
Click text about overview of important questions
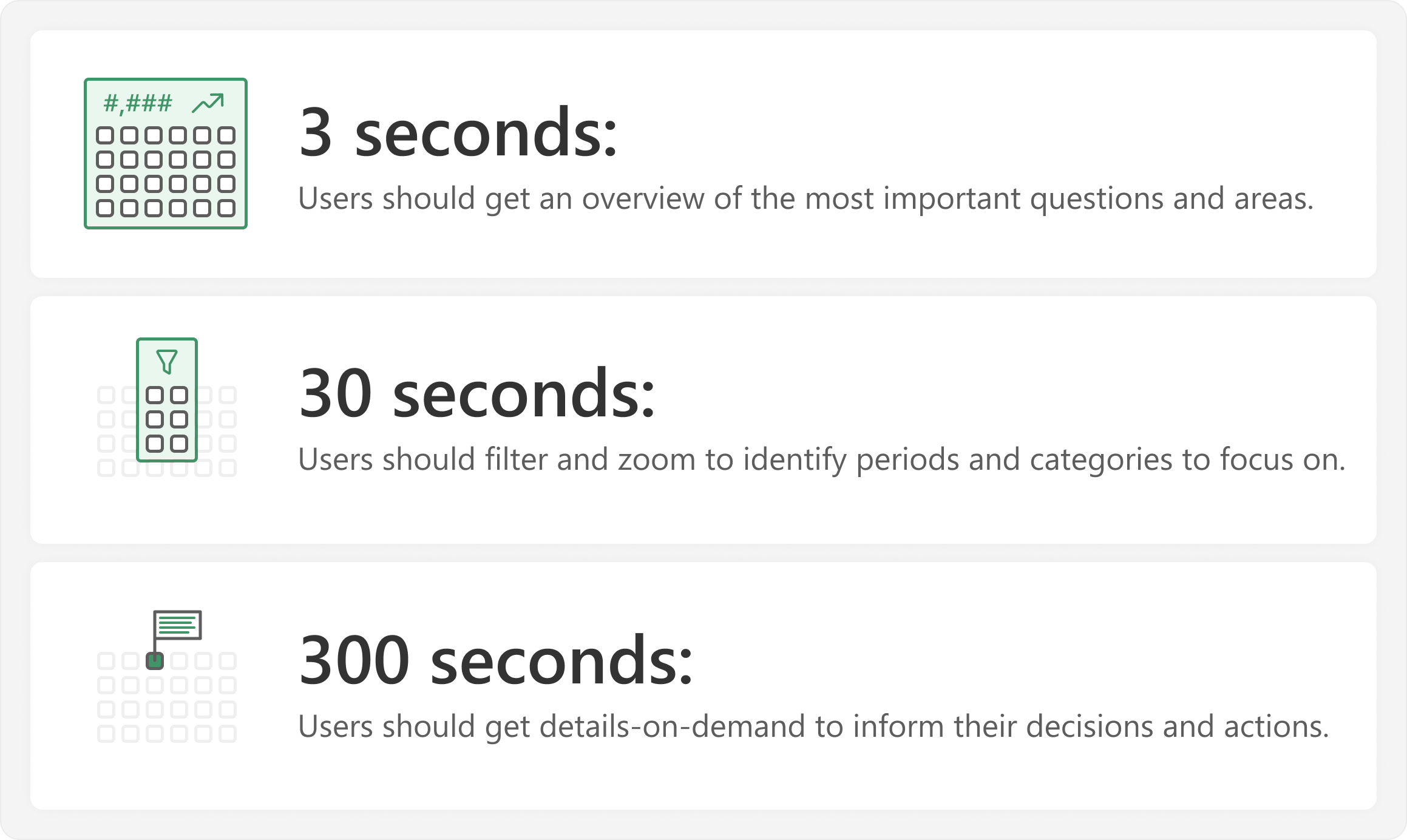[x=806, y=198]
